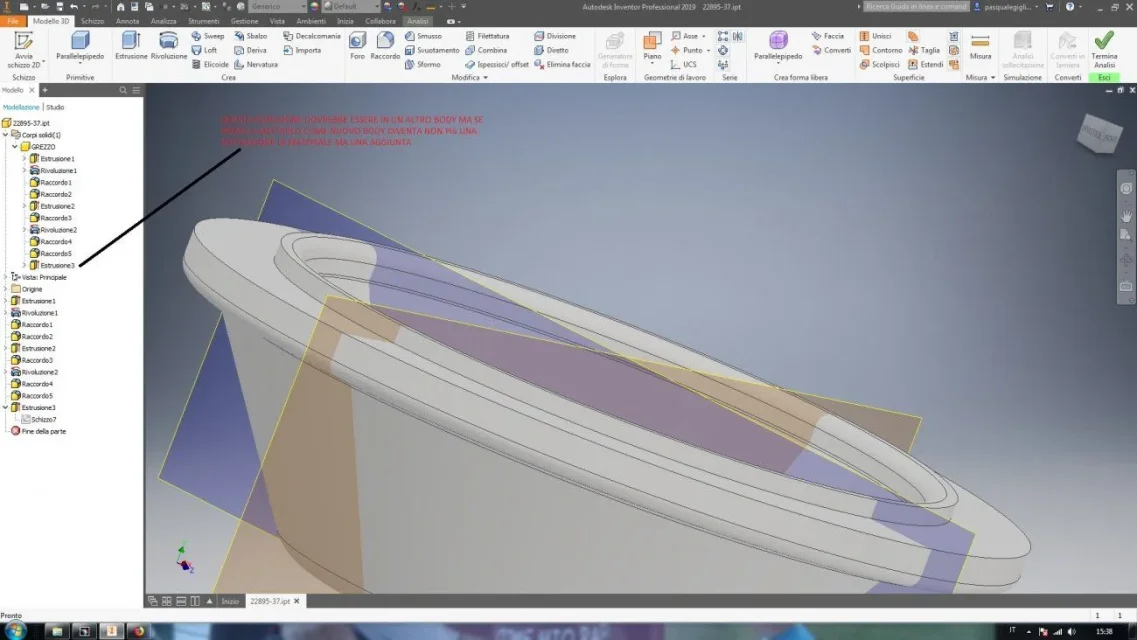Image resolution: width=1137 pixels, height=640 pixels.
Task: Switch browser to Studio view
Action: coord(55,107)
